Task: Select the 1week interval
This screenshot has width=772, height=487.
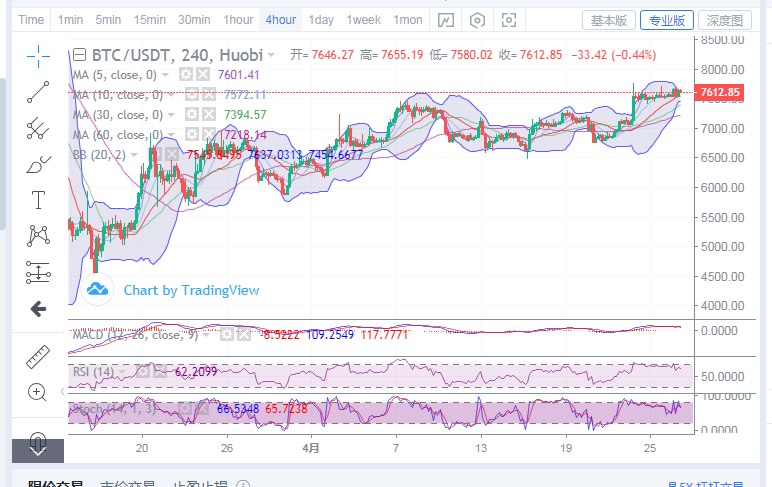Action: (x=363, y=20)
